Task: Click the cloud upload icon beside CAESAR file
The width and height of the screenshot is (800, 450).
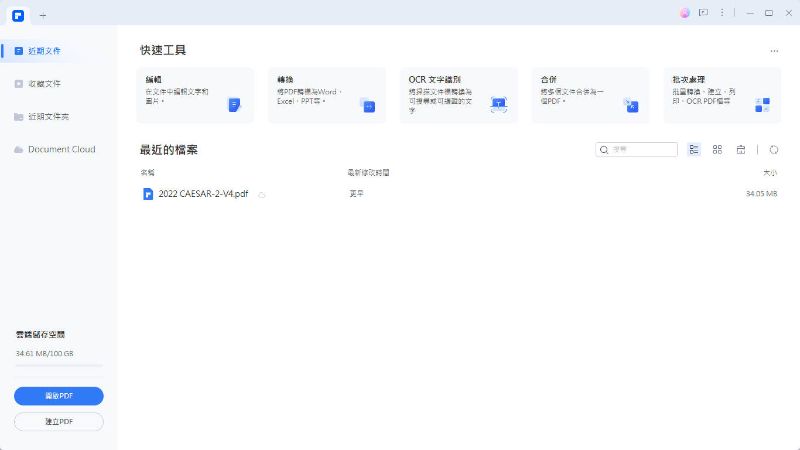Action: (x=262, y=195)
